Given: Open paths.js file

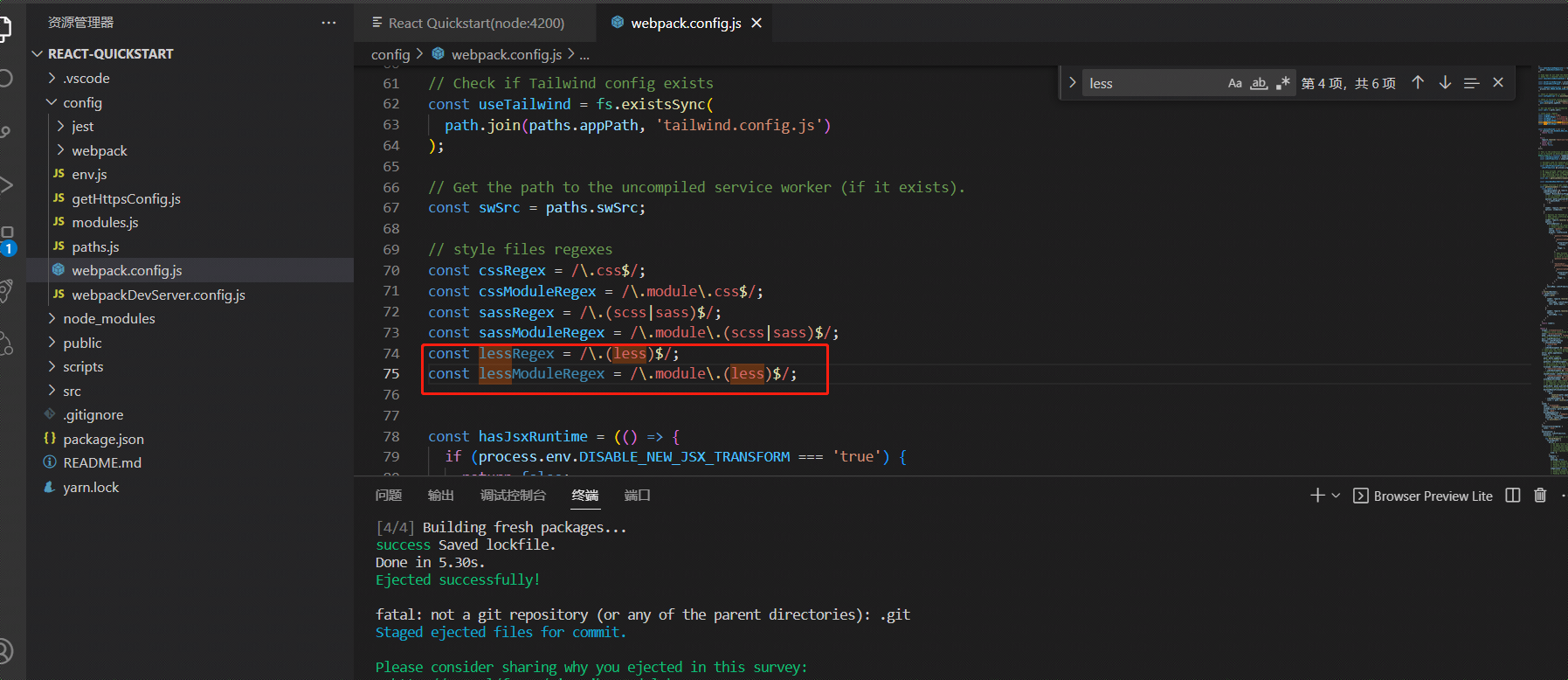Looking at the screenshot, I should 190,246.
